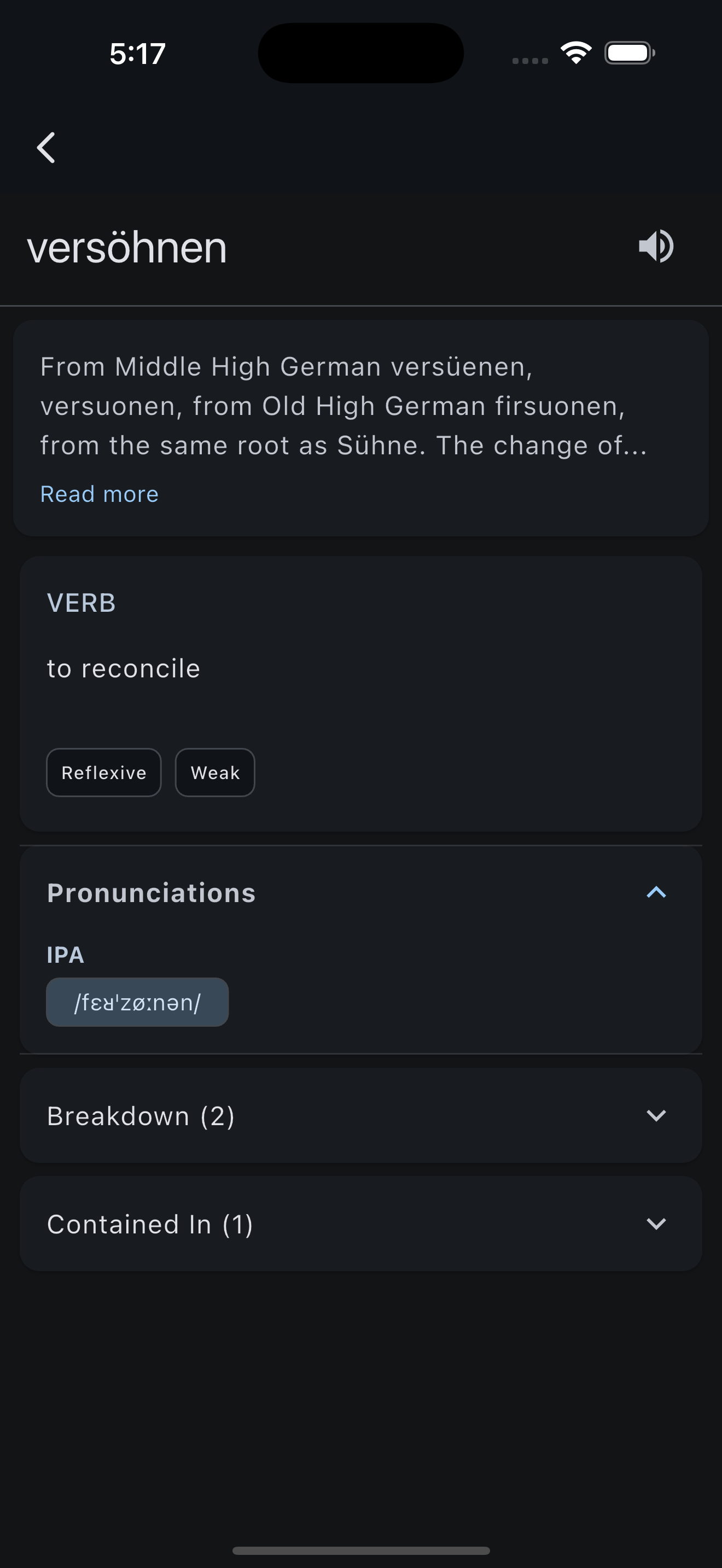
Task: Select the Weak tag
Action: (215, 773)
